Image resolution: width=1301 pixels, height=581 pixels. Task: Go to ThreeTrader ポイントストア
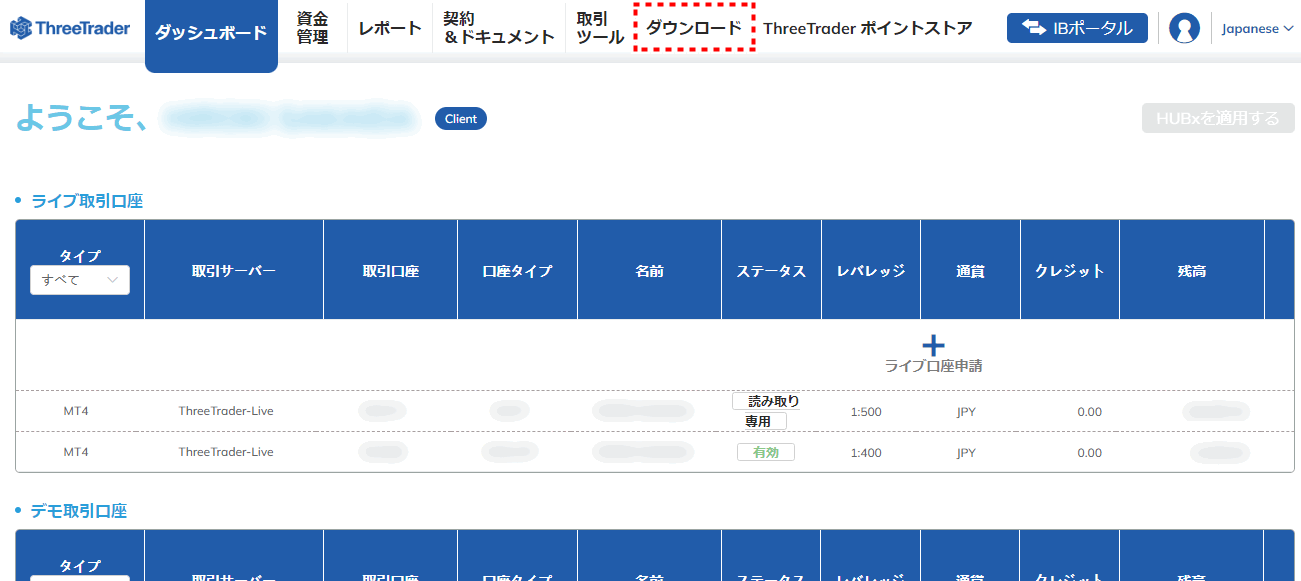pyautogui.click(x=867, y=28)
